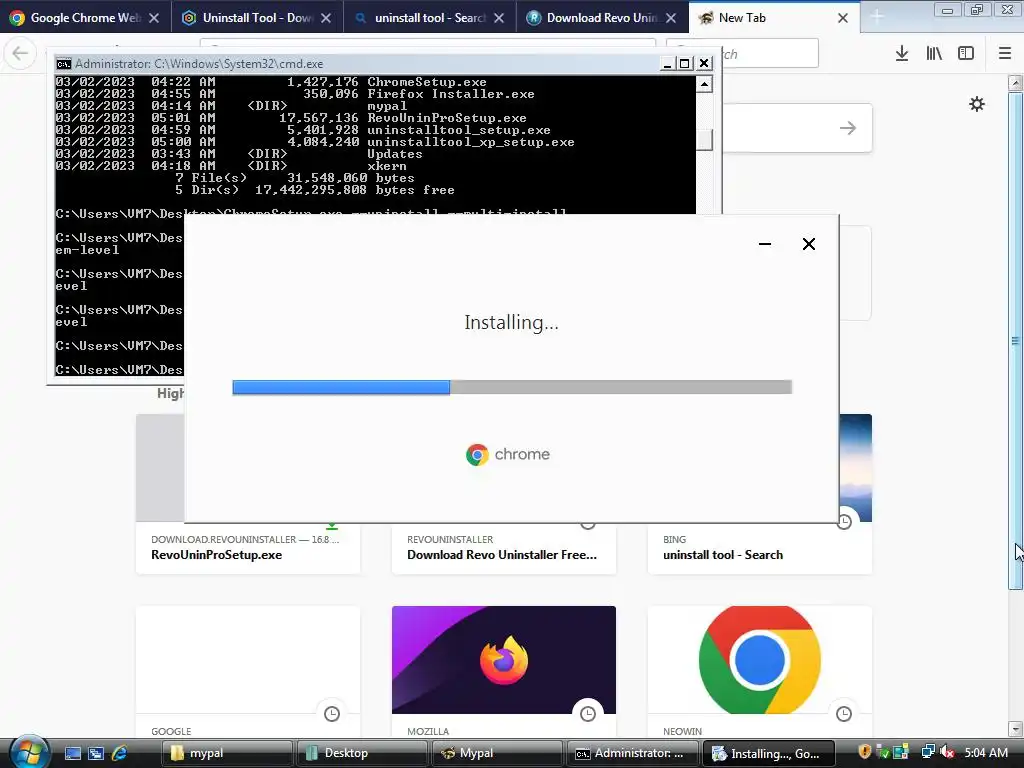The width and height of the screenshot is (1024, 768).
Task: Click the security shield tray icon
Action: (865, 752)
